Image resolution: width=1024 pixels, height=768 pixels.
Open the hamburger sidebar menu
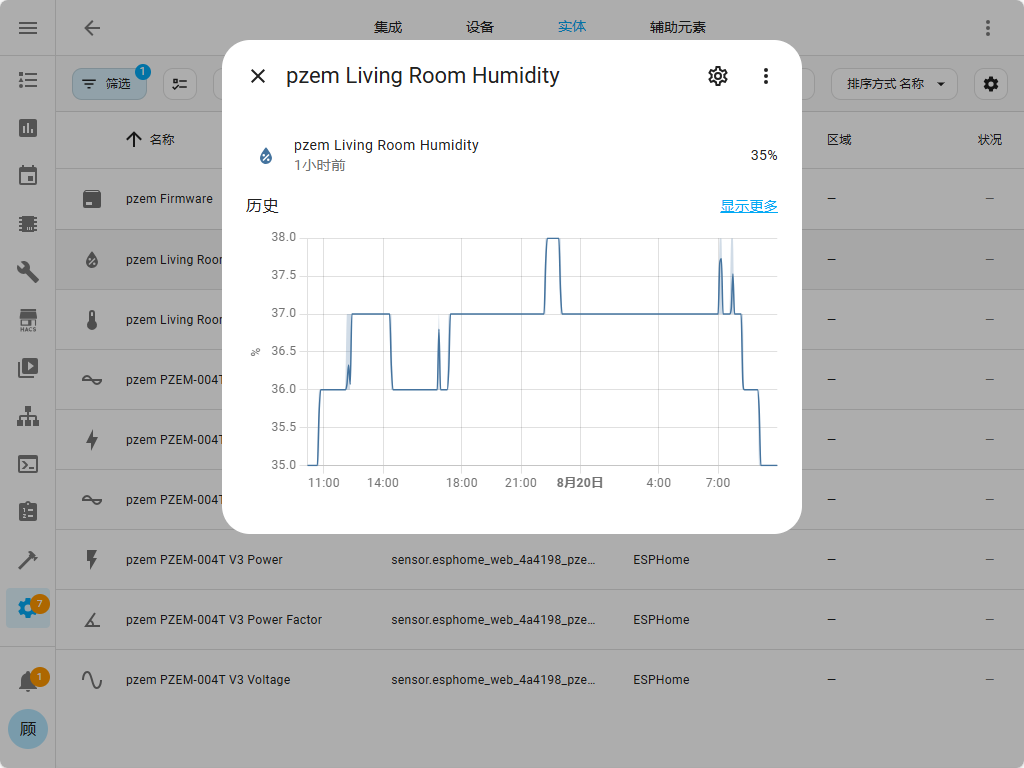pyautogui.click(x=28, y=28)
